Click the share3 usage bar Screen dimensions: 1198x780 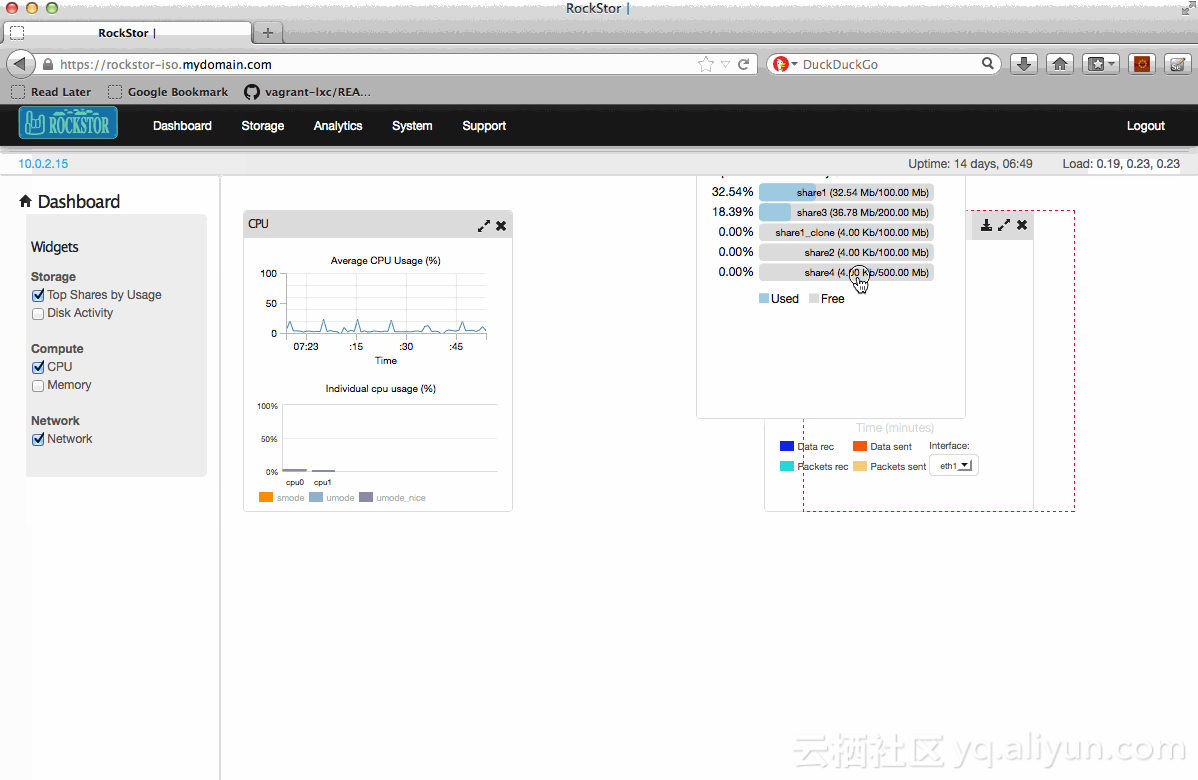click(x=846, y=212)
